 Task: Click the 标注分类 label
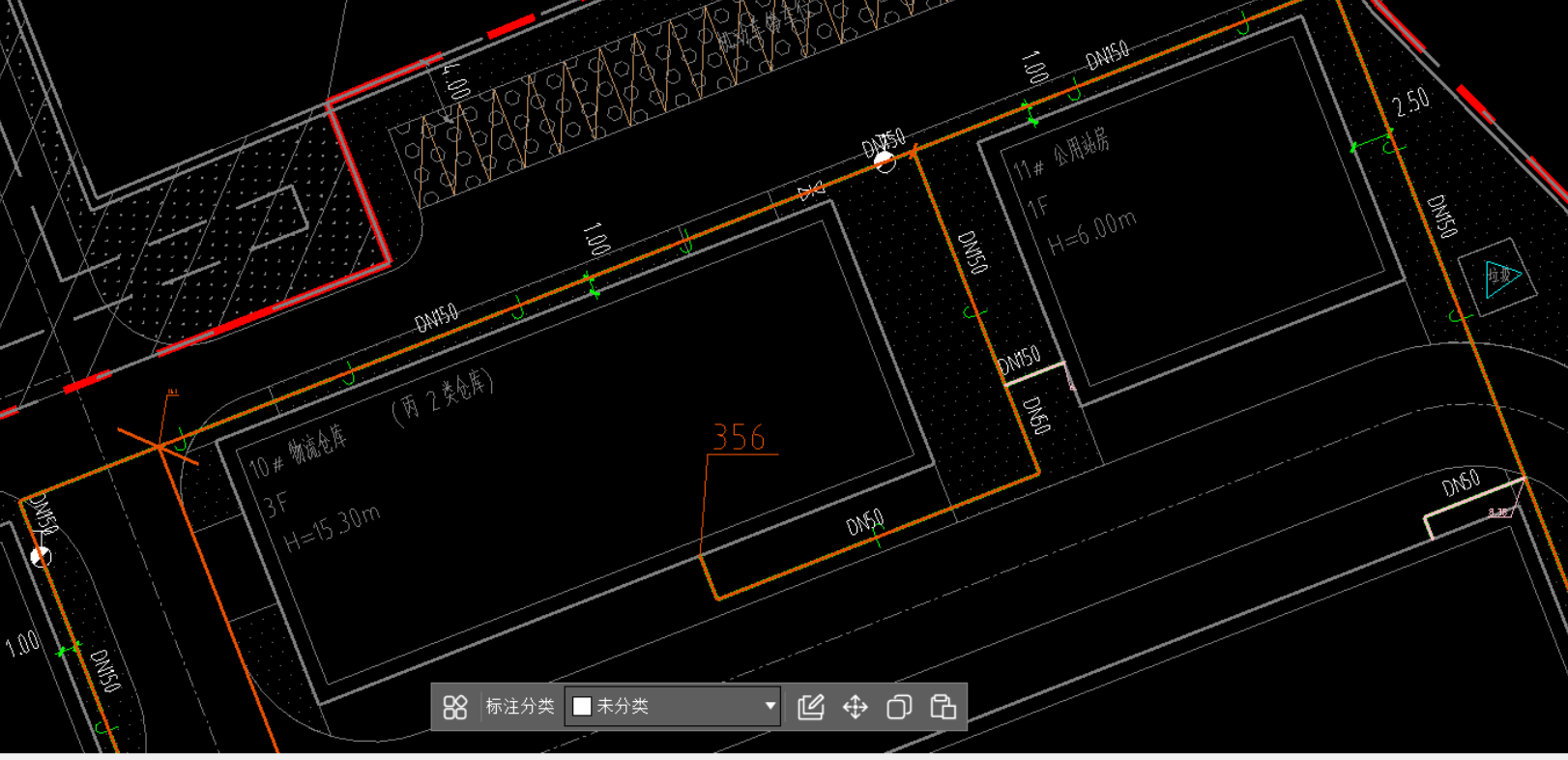pyautogui.click(x=519, y=707)
